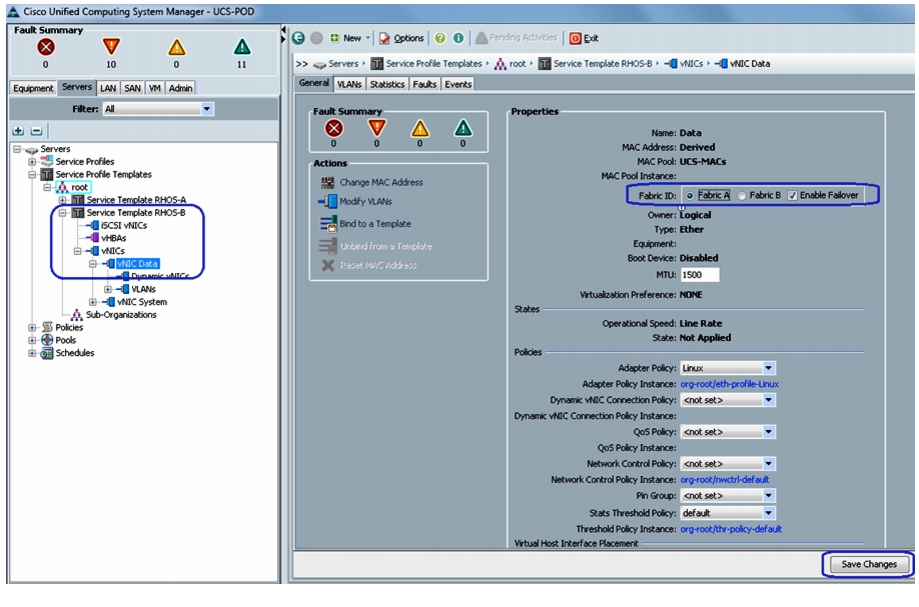Click the green Info icon in toolbar

point(458,38)
